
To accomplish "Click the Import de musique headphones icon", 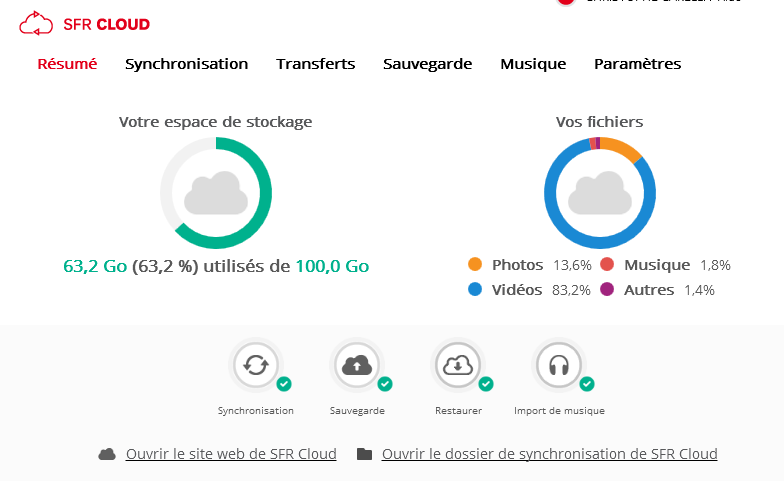I will click(x=558, y=366).
